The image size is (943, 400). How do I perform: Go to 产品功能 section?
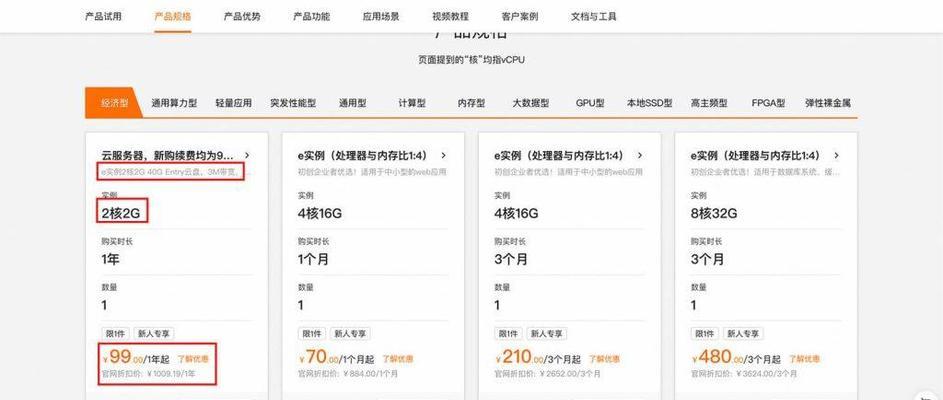[x=311, y=17]
